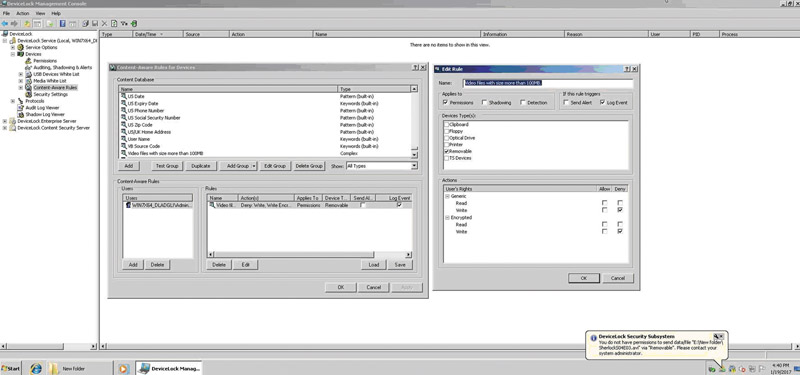Screen dimensions: 800x375
Task: Expand the USB Devices White List node
Action: click(x=21, y=74)
